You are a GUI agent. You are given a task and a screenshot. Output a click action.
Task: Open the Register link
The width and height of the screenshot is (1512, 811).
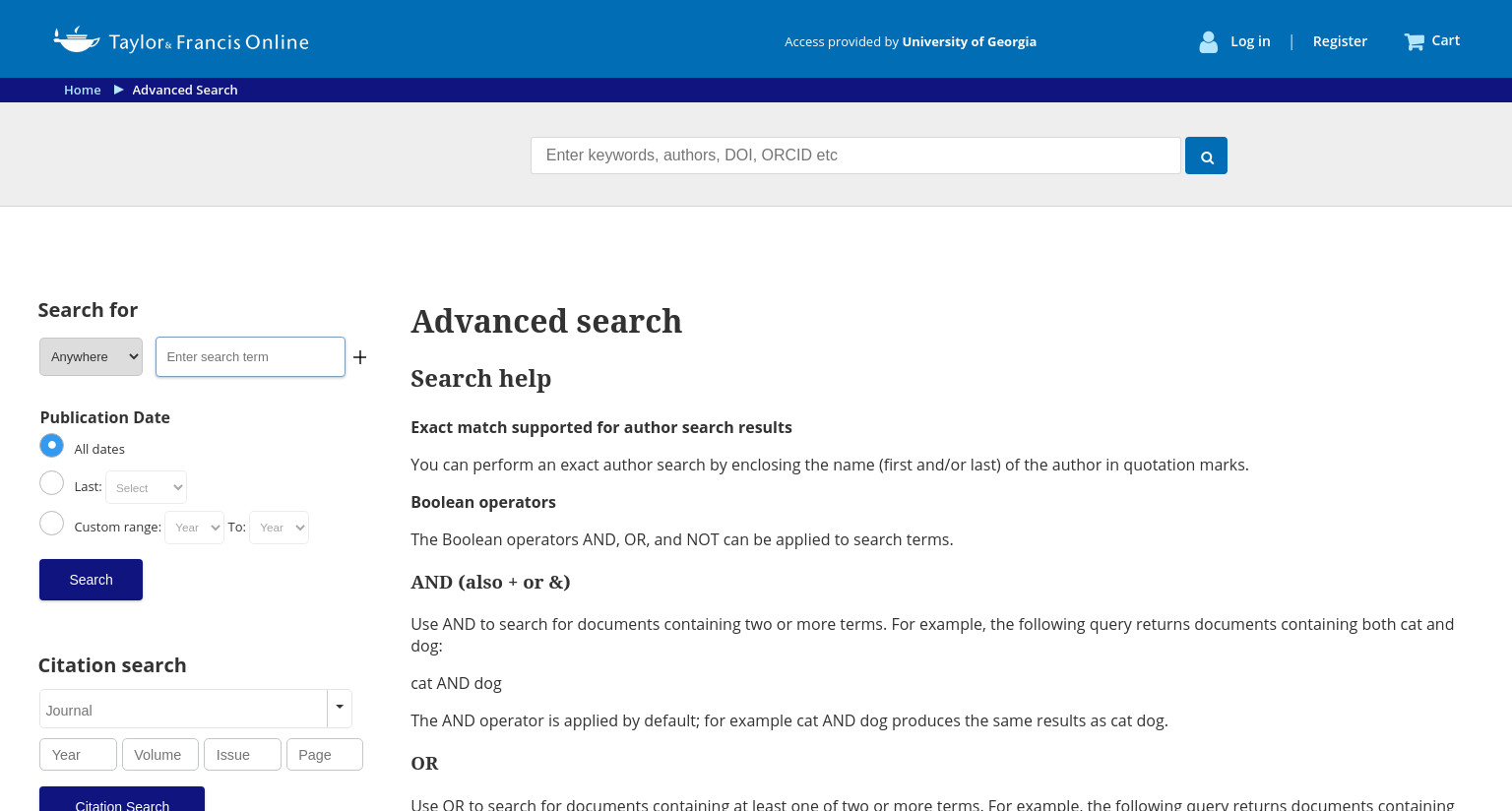point(1340,41)
